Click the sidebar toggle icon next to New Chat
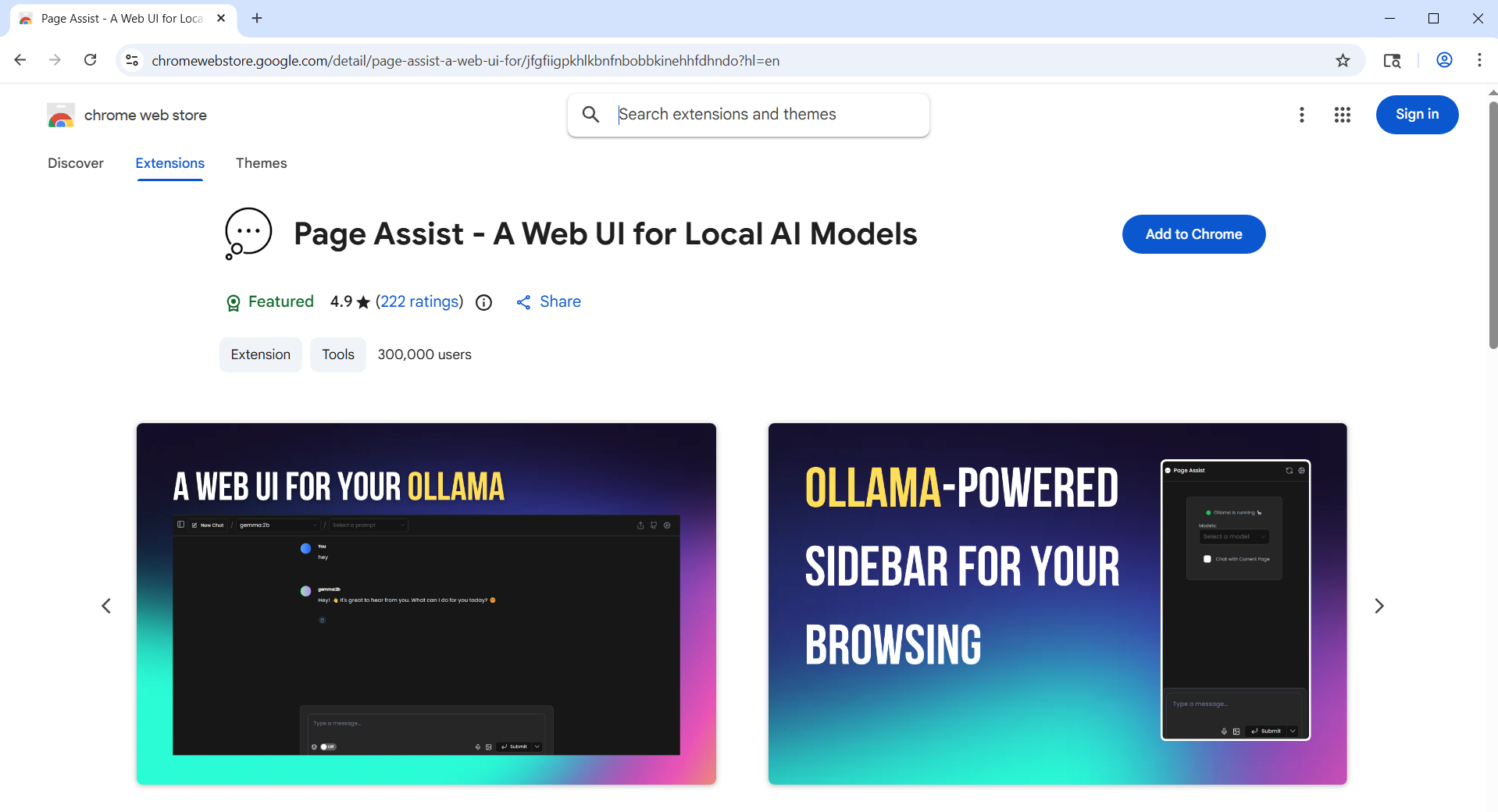 coord(180,525)
